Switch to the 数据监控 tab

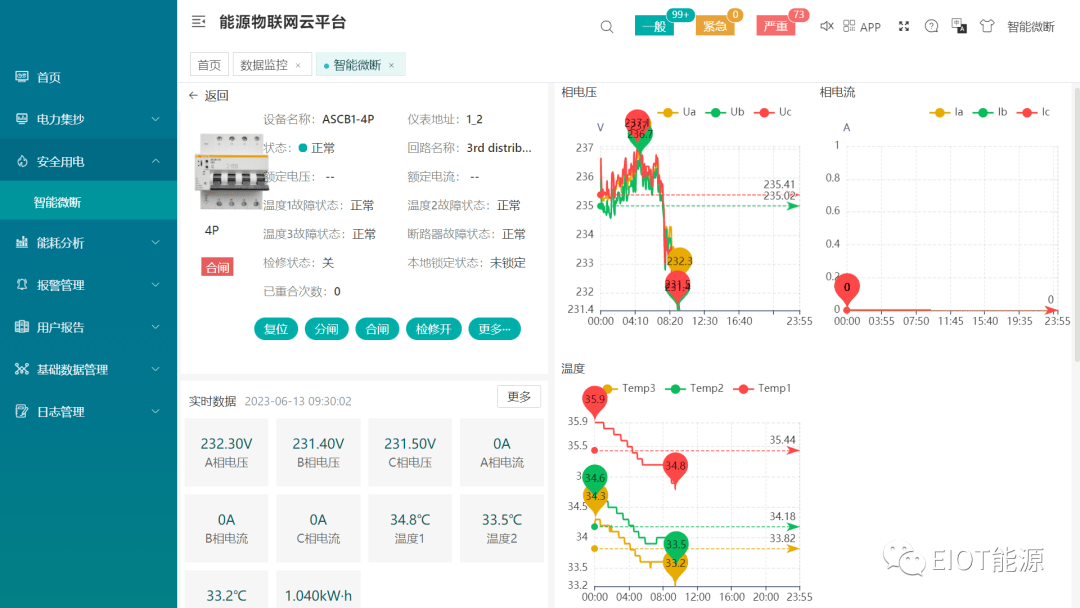tap(264, 65)
